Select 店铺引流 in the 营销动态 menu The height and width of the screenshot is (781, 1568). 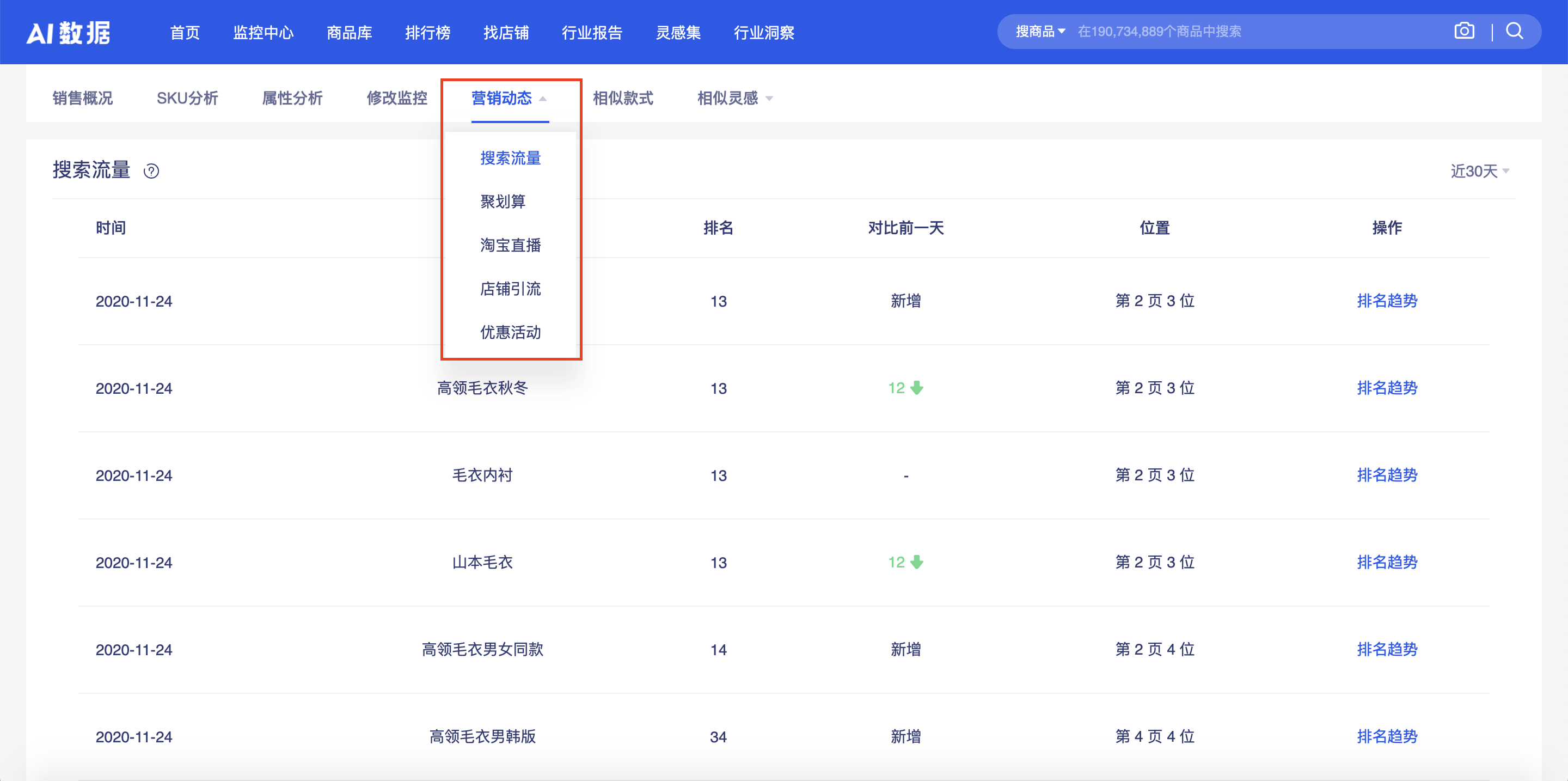(x=511, y=289)
